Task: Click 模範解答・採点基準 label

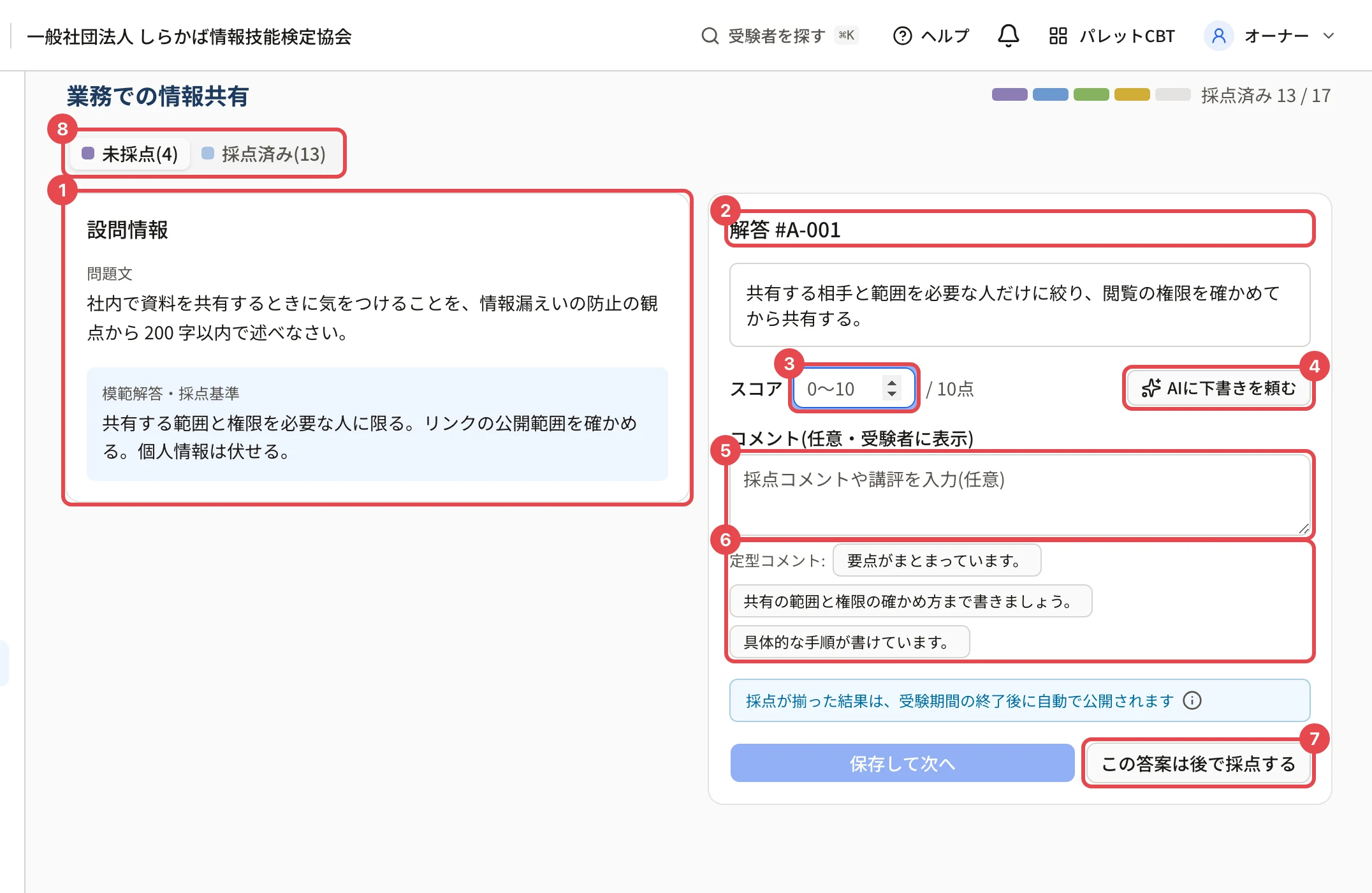Action: (171, 393)
